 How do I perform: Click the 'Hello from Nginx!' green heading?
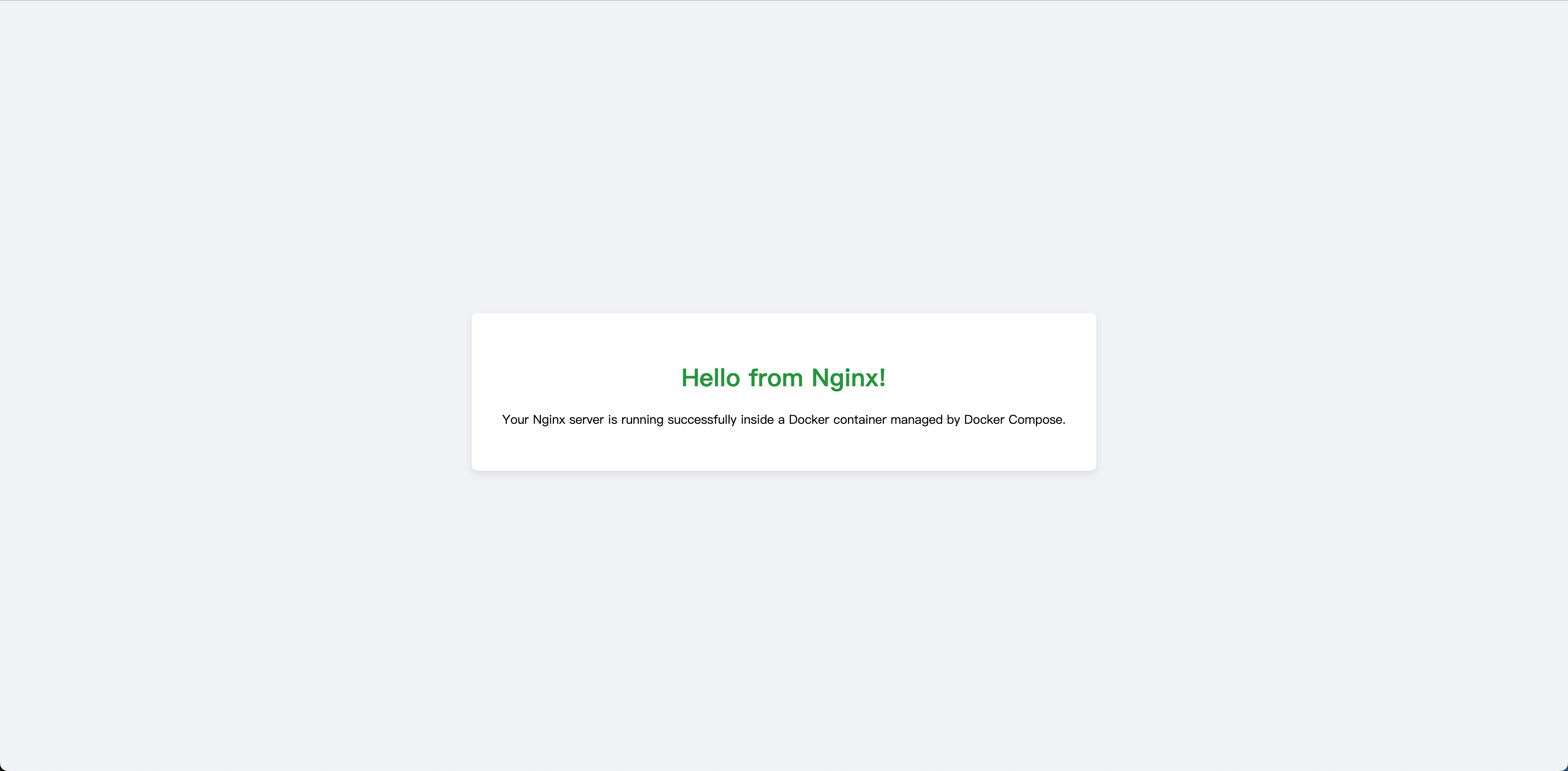(783, 378)
